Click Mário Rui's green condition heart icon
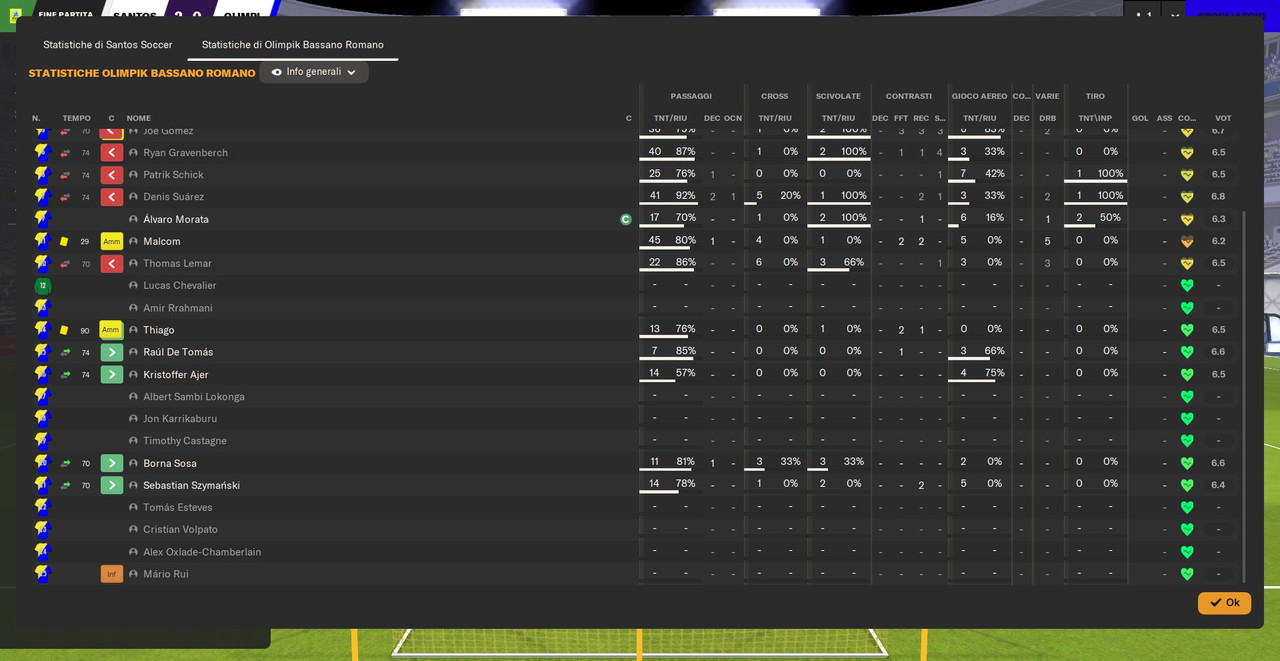Image resolution: width=1280 pixels, height=661 pixels. point(1187,574)
